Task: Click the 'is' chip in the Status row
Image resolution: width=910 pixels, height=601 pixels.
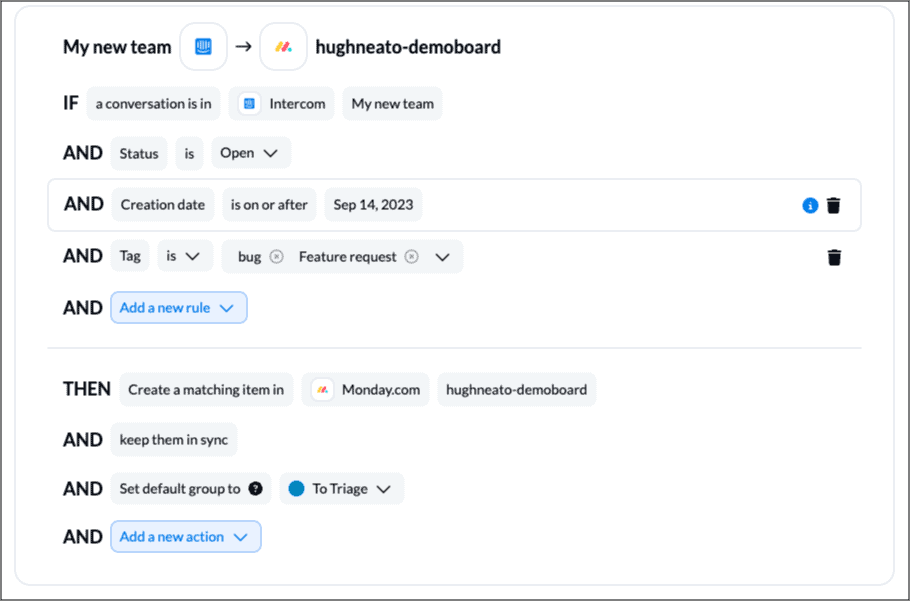Action: (x=189, y=153)
